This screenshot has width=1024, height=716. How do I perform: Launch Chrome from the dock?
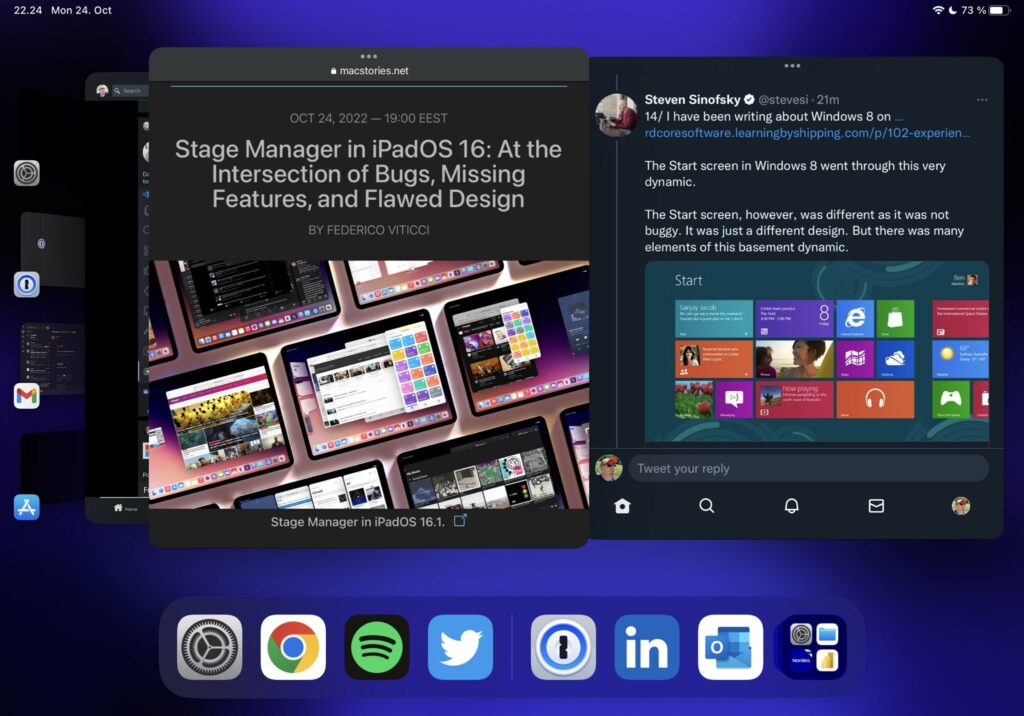coord(293,647)
